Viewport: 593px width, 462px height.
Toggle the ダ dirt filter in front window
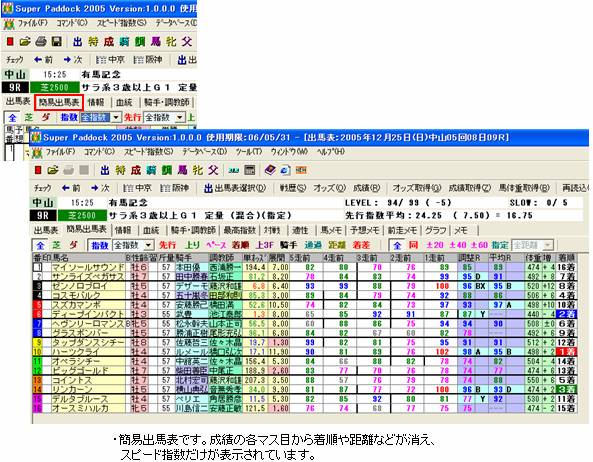(73, 245)
